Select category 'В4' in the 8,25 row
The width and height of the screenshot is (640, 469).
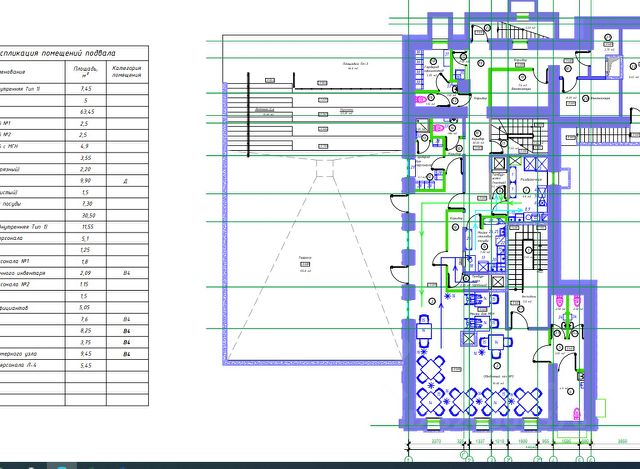(x=127, y=331)
